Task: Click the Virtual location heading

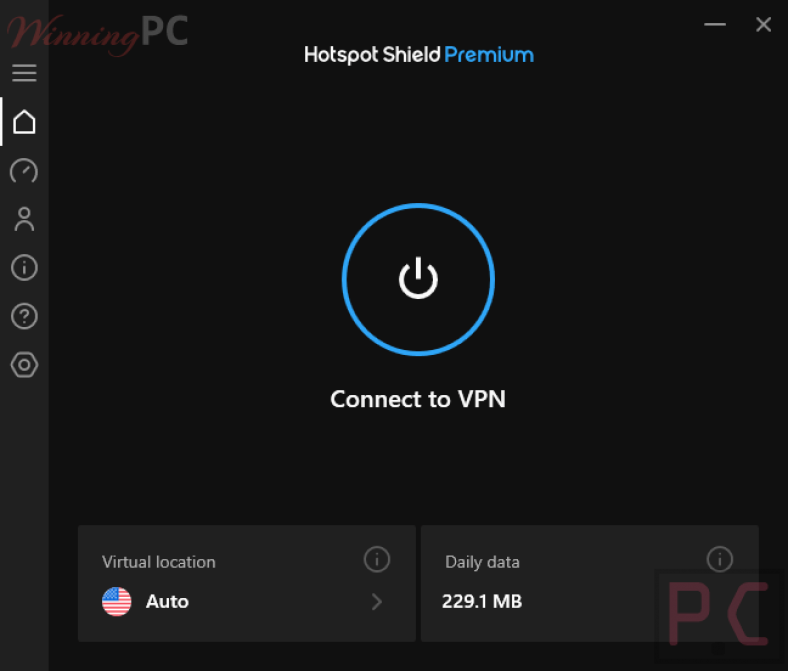Action: [x=158, y=562]
